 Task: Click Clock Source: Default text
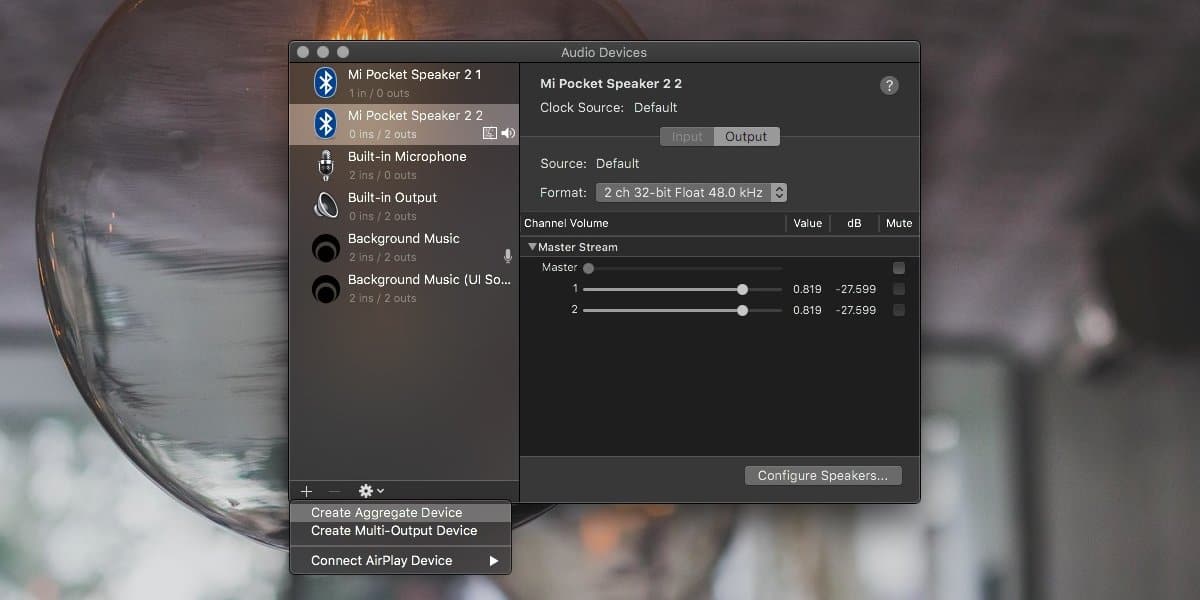609,108
